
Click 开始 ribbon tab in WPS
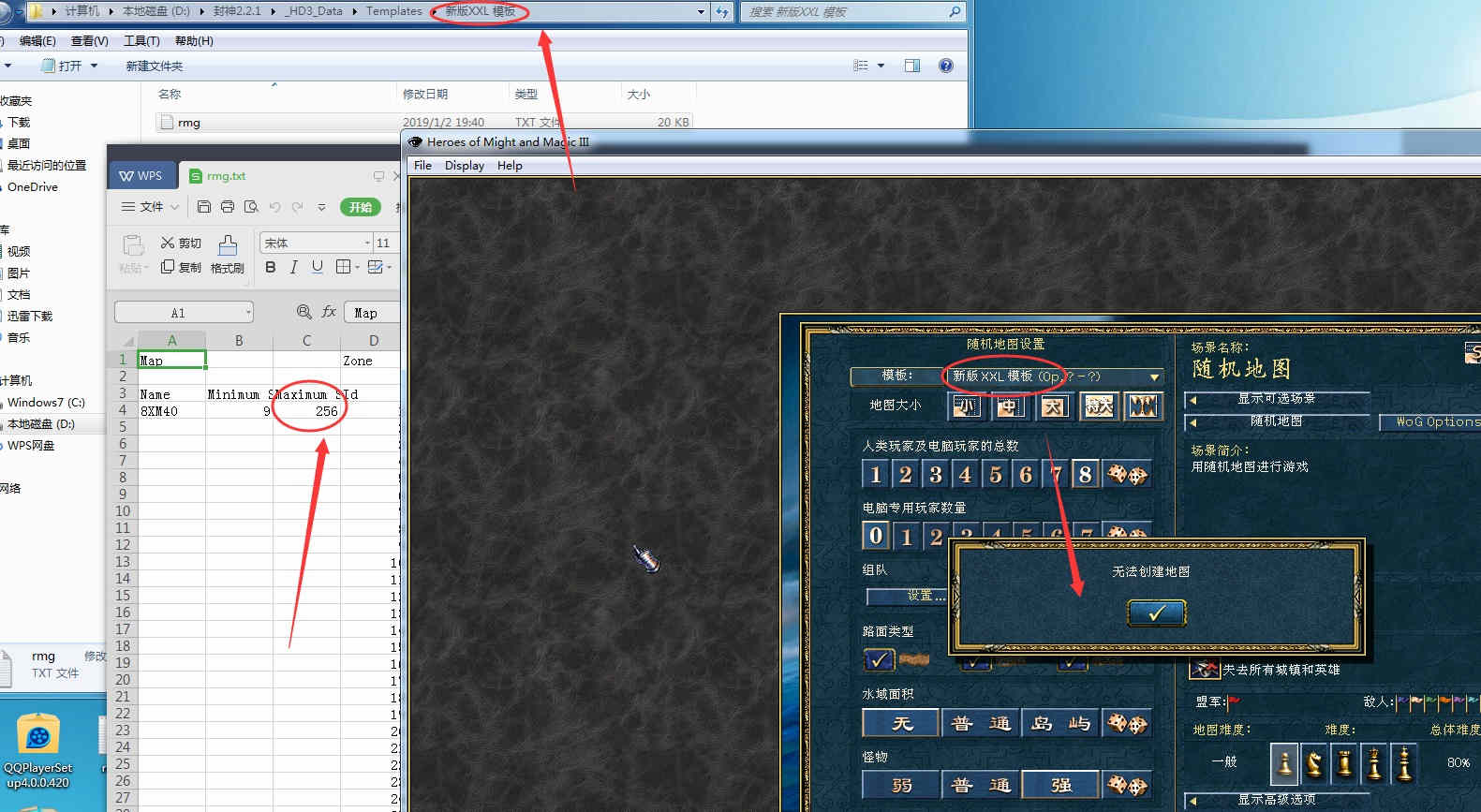pyautogui.click(x=361, y=207)
